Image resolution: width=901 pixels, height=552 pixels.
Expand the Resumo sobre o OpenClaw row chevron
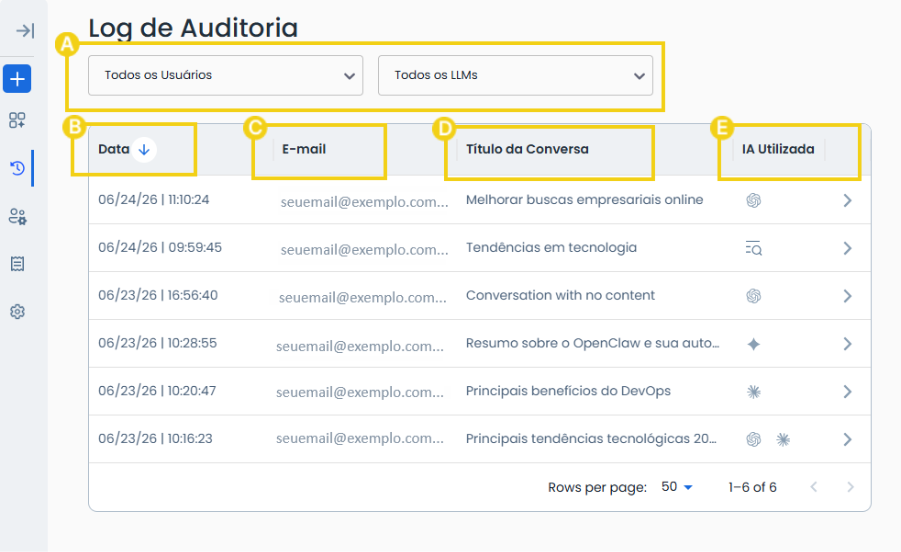(x=848, y=344)
